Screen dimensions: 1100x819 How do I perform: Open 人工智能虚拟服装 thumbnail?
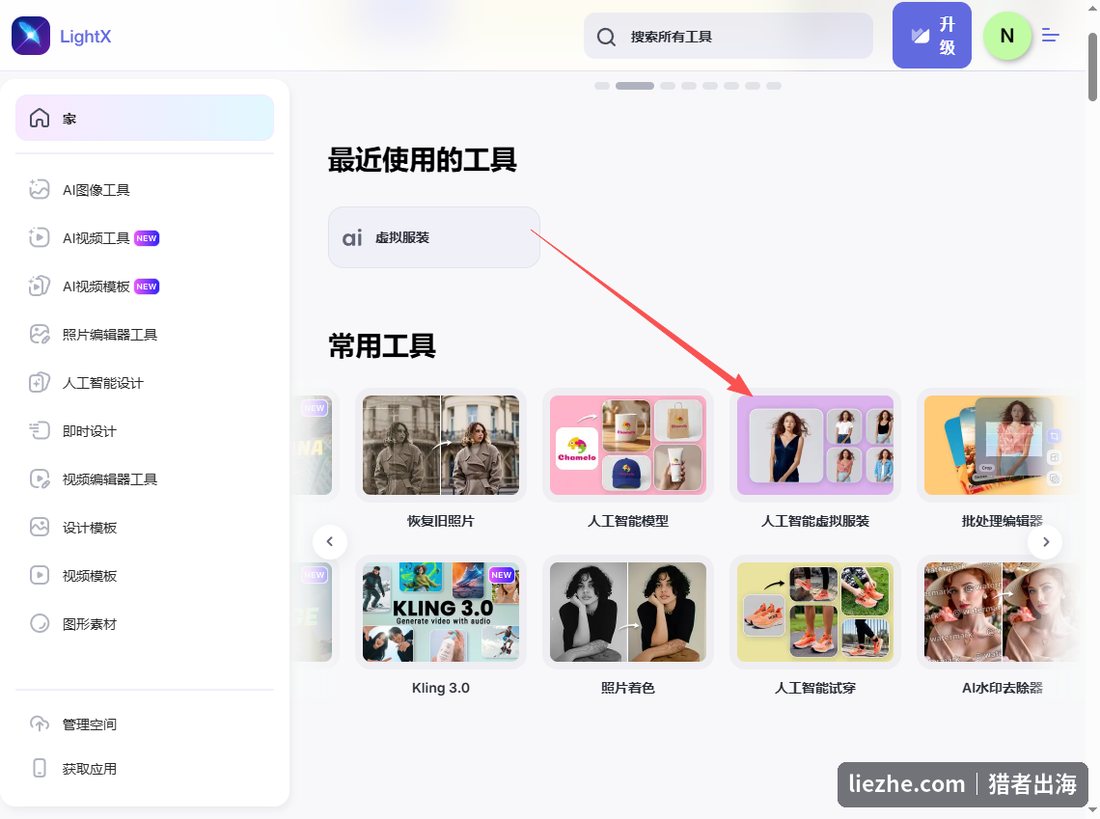click(x=815, y=445)
